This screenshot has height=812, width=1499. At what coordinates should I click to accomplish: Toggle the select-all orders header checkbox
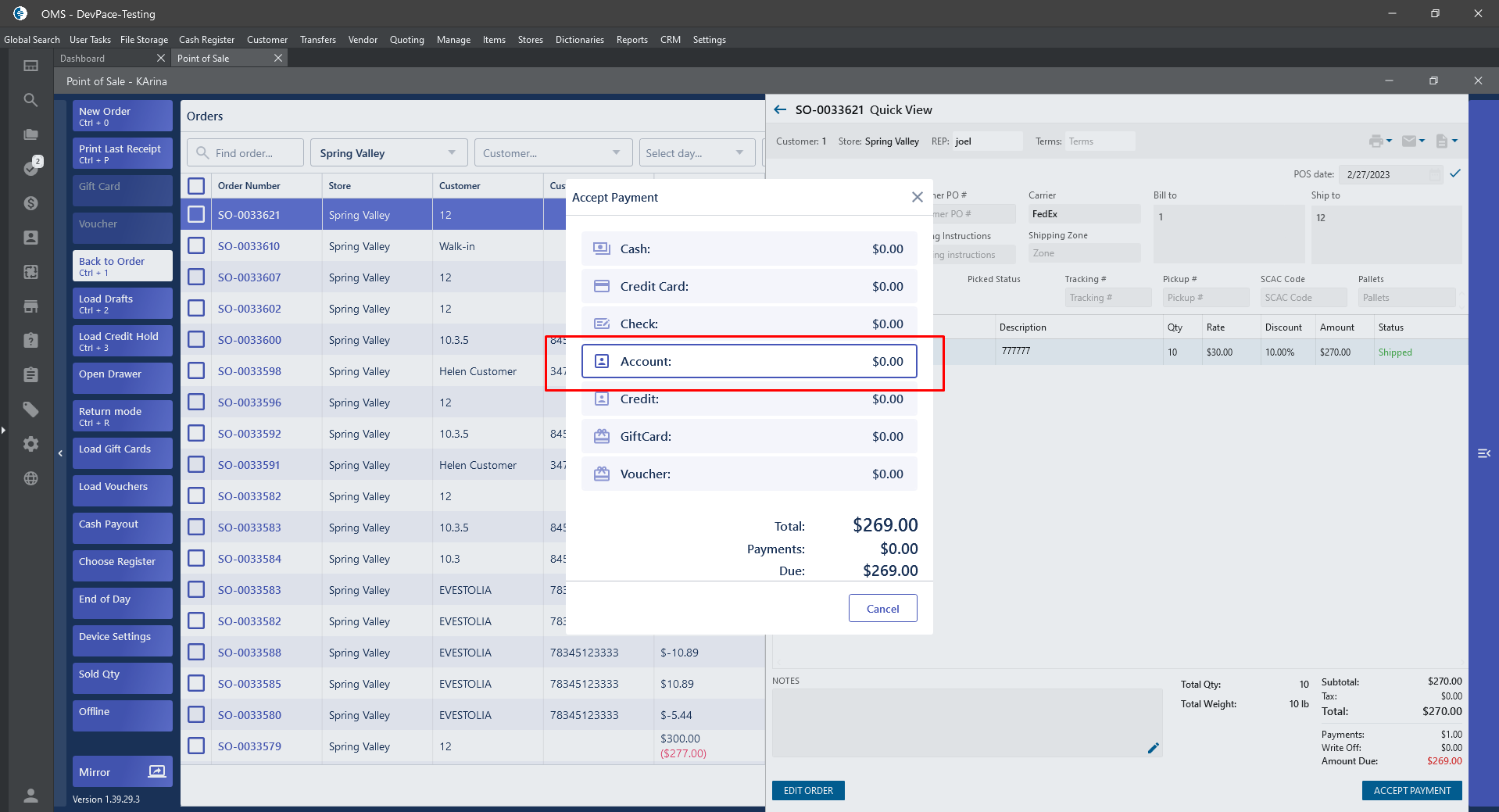(196, 186)
